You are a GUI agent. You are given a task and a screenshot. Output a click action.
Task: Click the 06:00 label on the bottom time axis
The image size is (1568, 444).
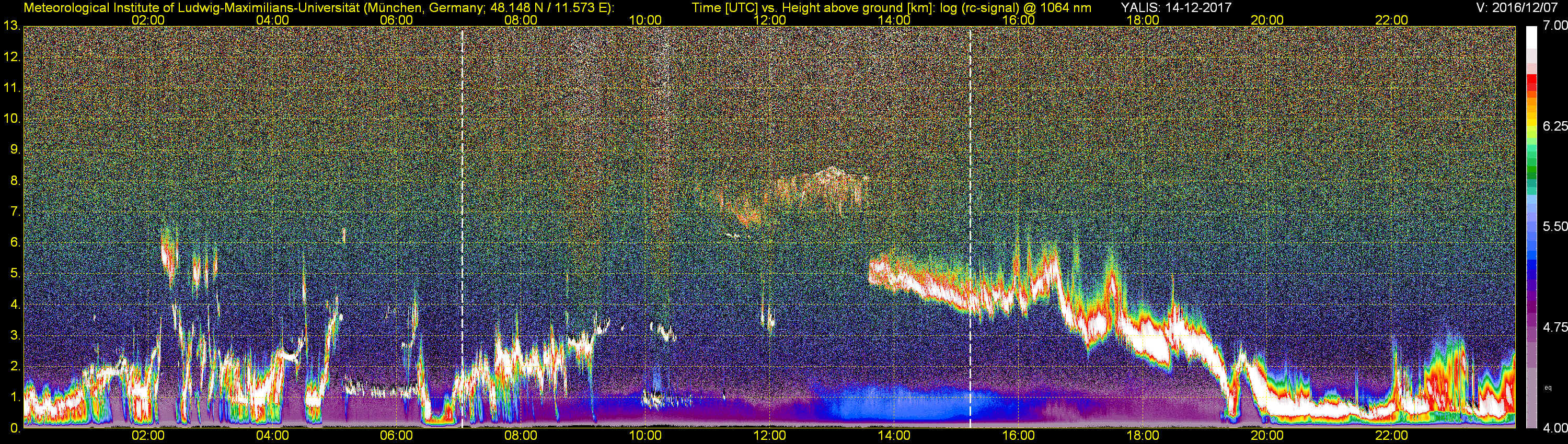click(x=396, y=436)
